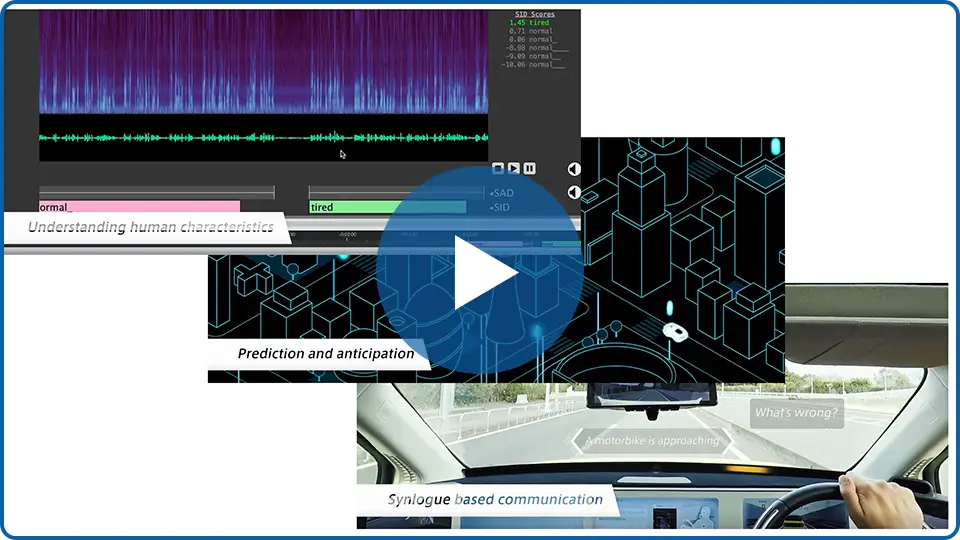
Task: Click the 'Prediction and anticipation' caption
Action: point(326,353)
